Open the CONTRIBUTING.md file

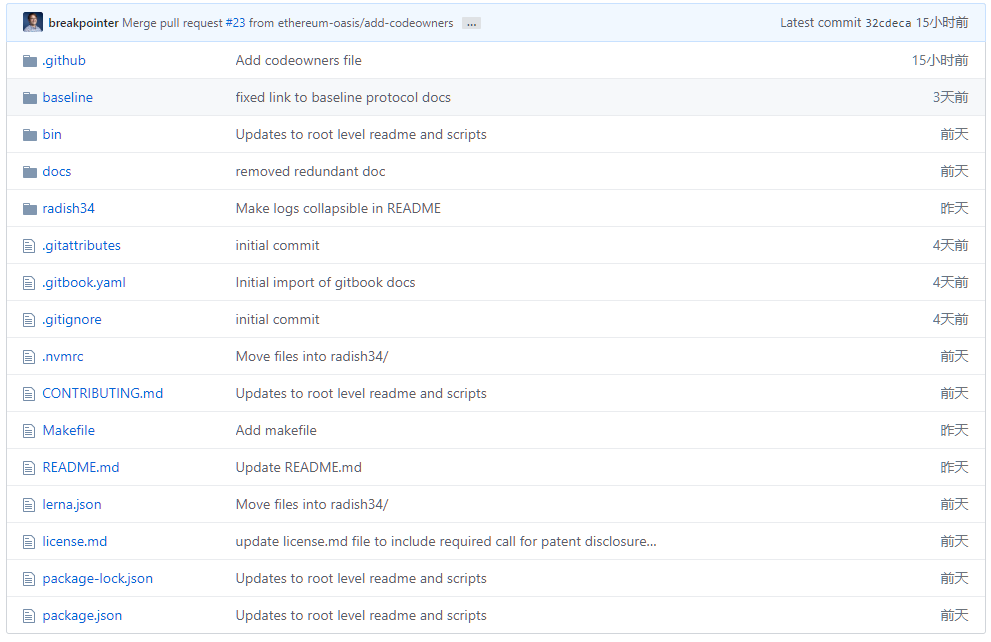[102, 394]
